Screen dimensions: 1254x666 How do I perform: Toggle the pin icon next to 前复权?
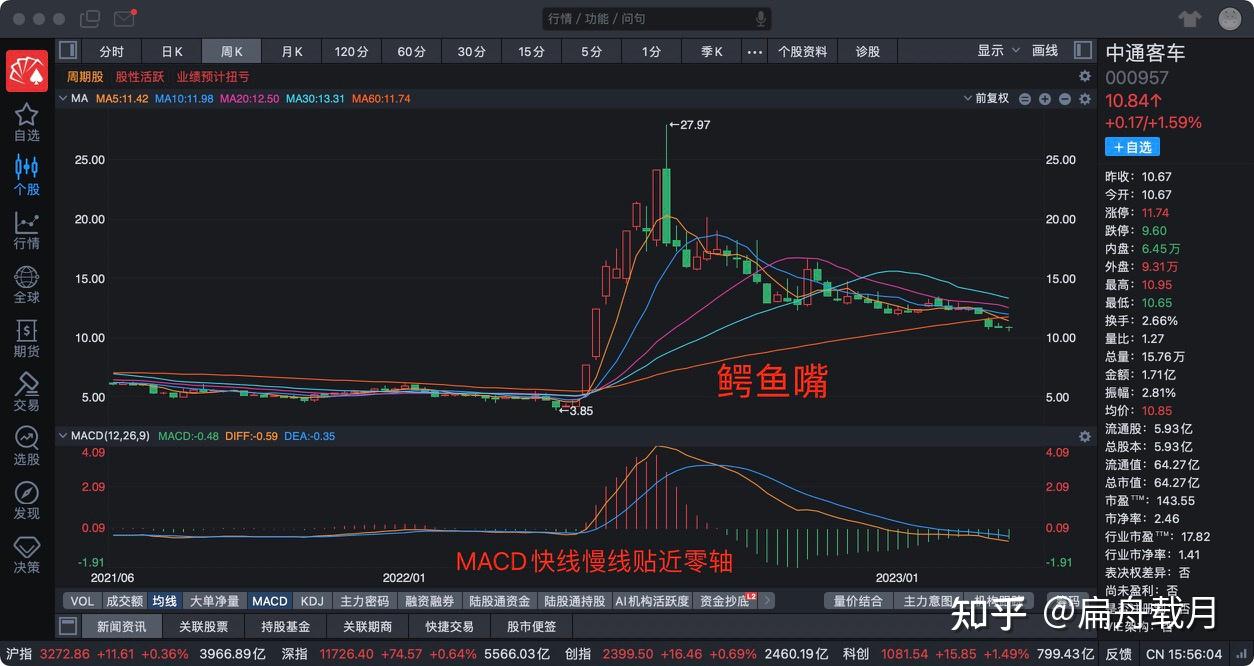tap(1026, 99)
